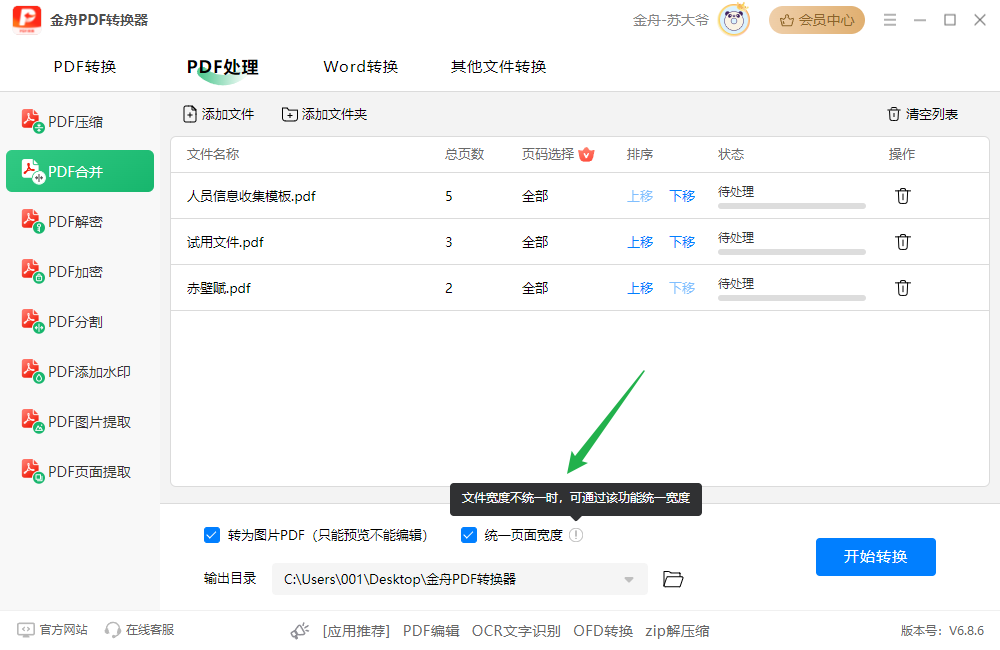Click the 官方网站 monitor icon
The height and width of the screenshot is (650, 1000).
[26, 630]
